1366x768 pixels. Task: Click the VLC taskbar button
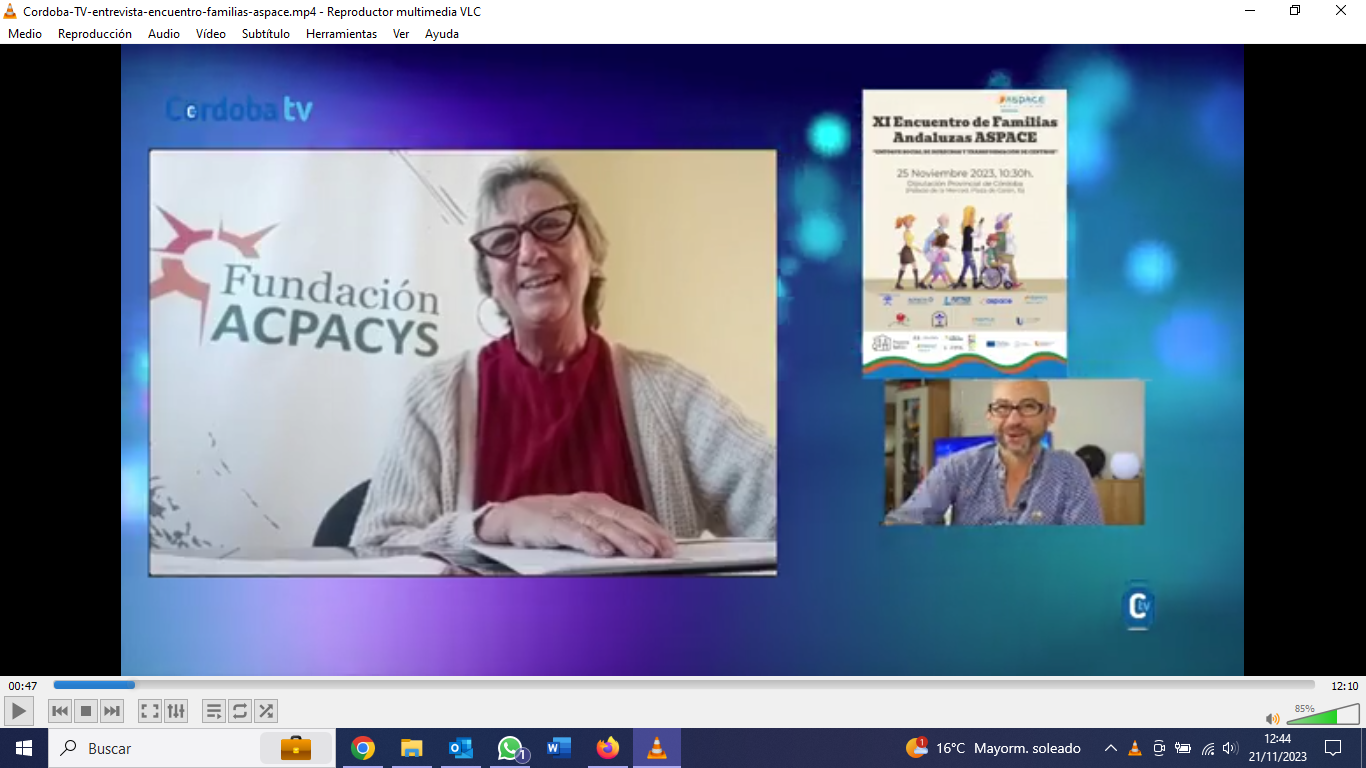pyautogui.click(x=657, y=748)
